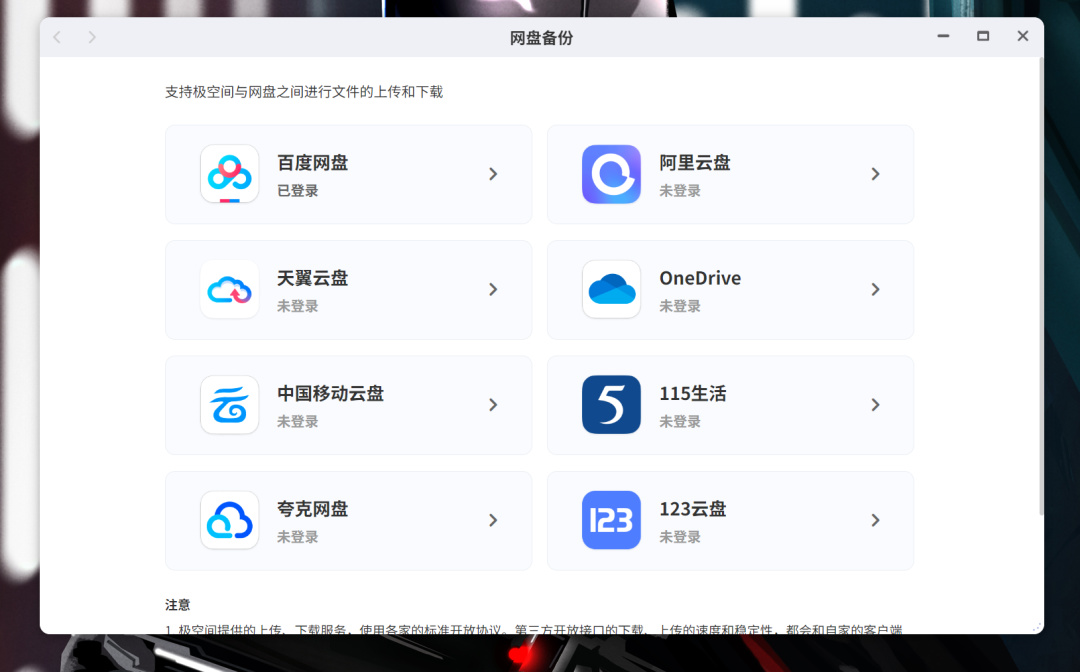Click the vertical scrollbar on the right
Viewport: 1080px width, 672px height.
point(1041,286)
